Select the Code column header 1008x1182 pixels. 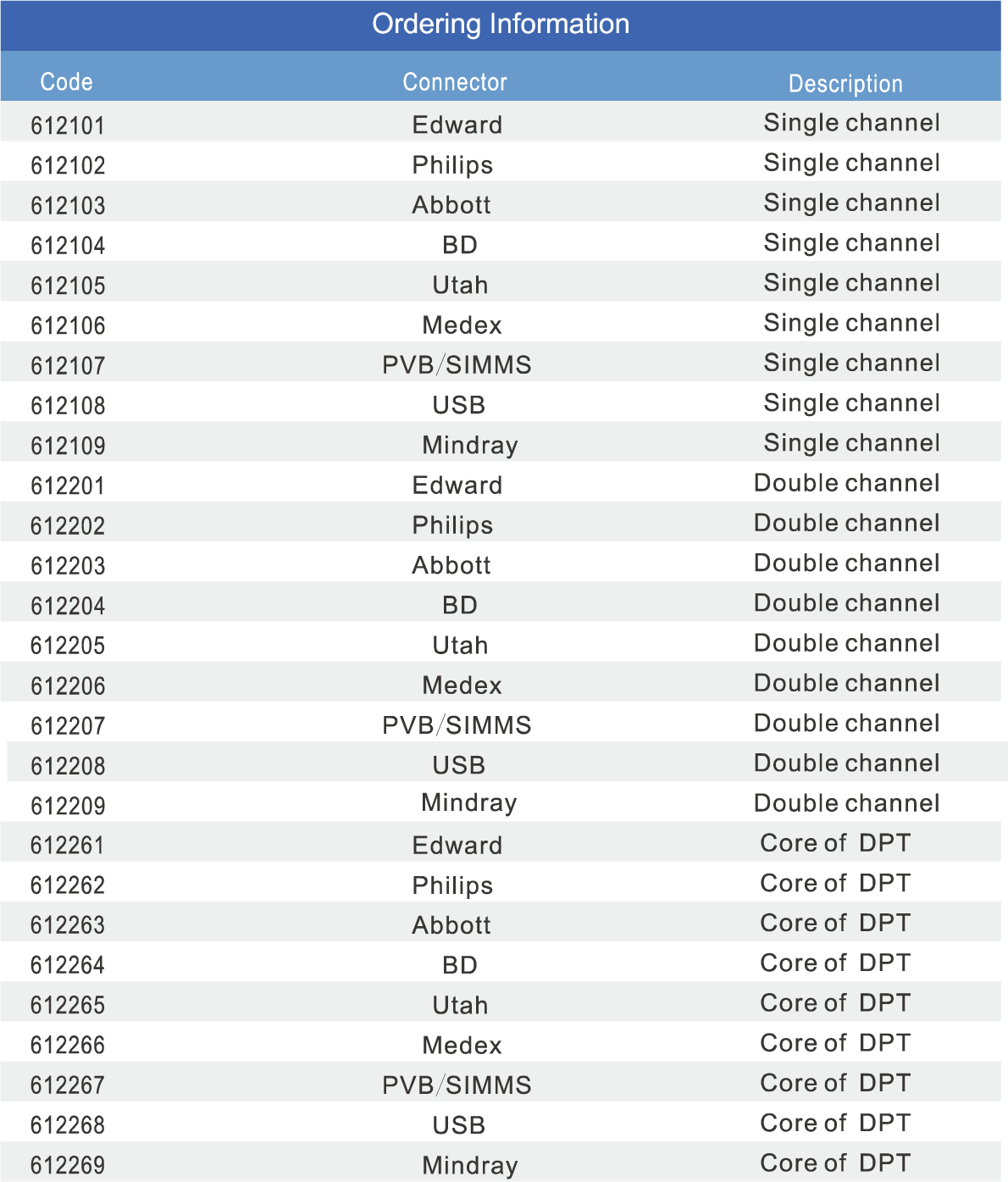(67, 82)
